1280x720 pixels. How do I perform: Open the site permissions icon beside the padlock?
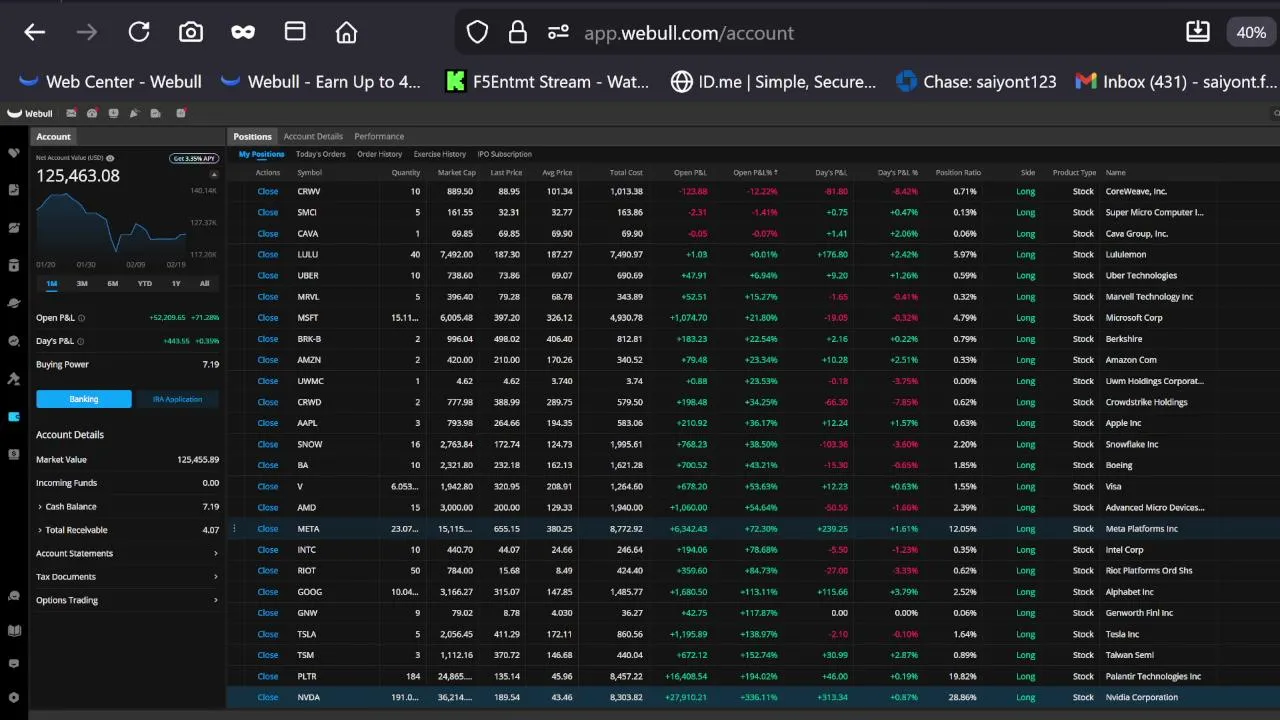click(558, 33)
